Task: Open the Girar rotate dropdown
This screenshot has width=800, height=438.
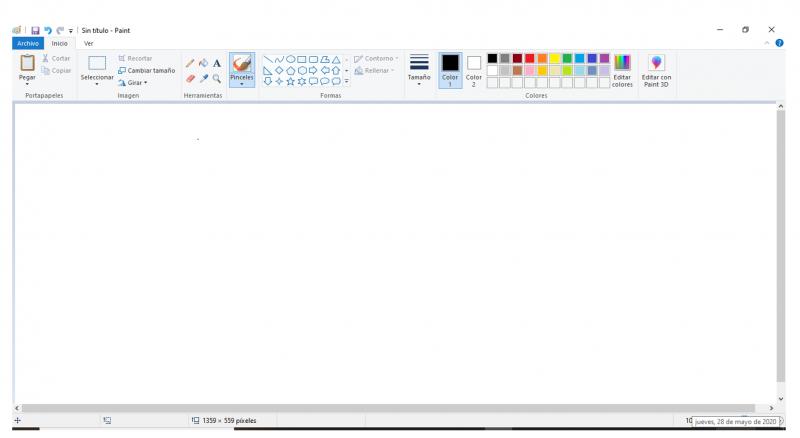Action: click(132, 83)
